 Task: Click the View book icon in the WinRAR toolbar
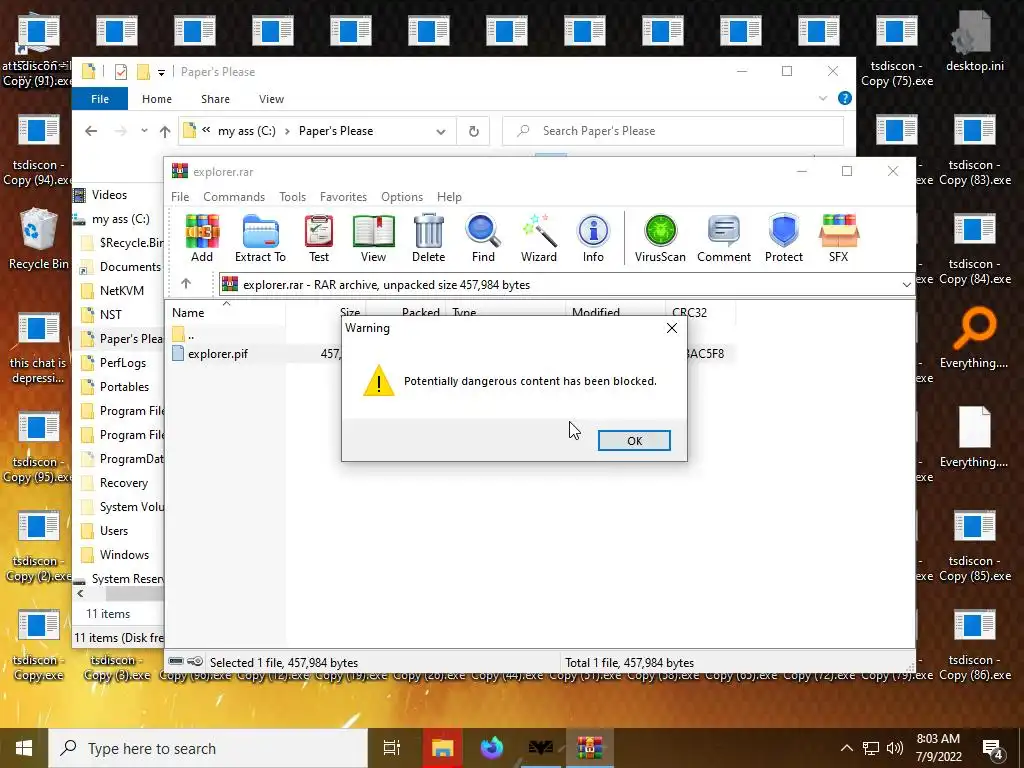[374, 238]
